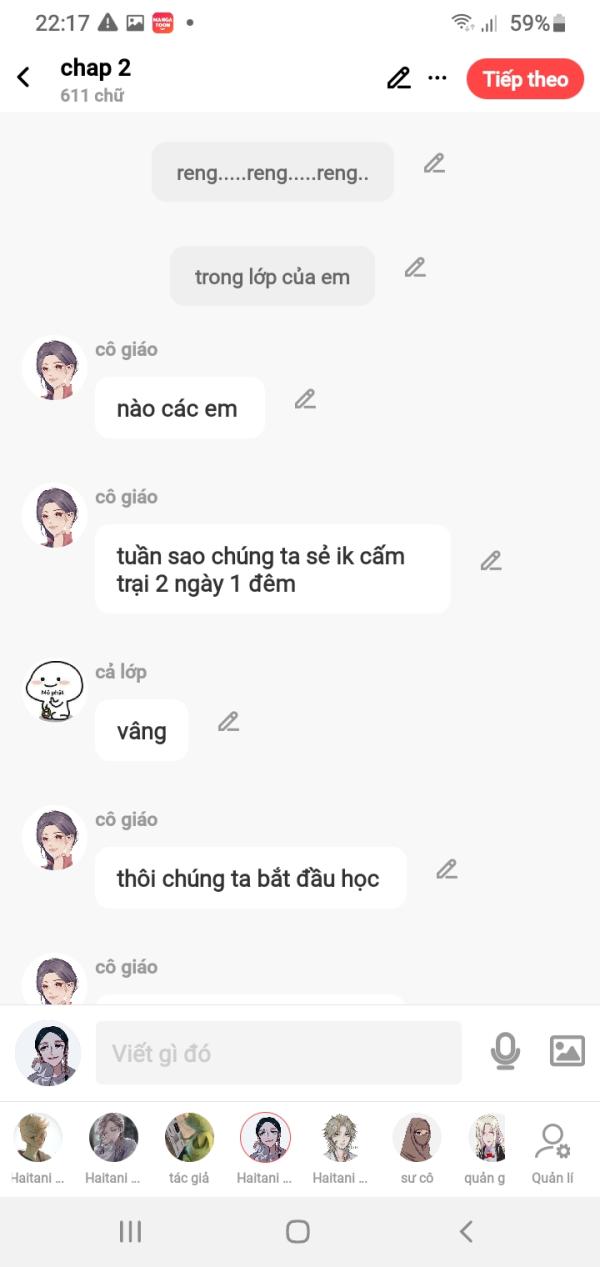Screen dimensions: 600x1267
Task: Tap the cô giáo avatar on 'nào các em'
Action: coord(55,369)
